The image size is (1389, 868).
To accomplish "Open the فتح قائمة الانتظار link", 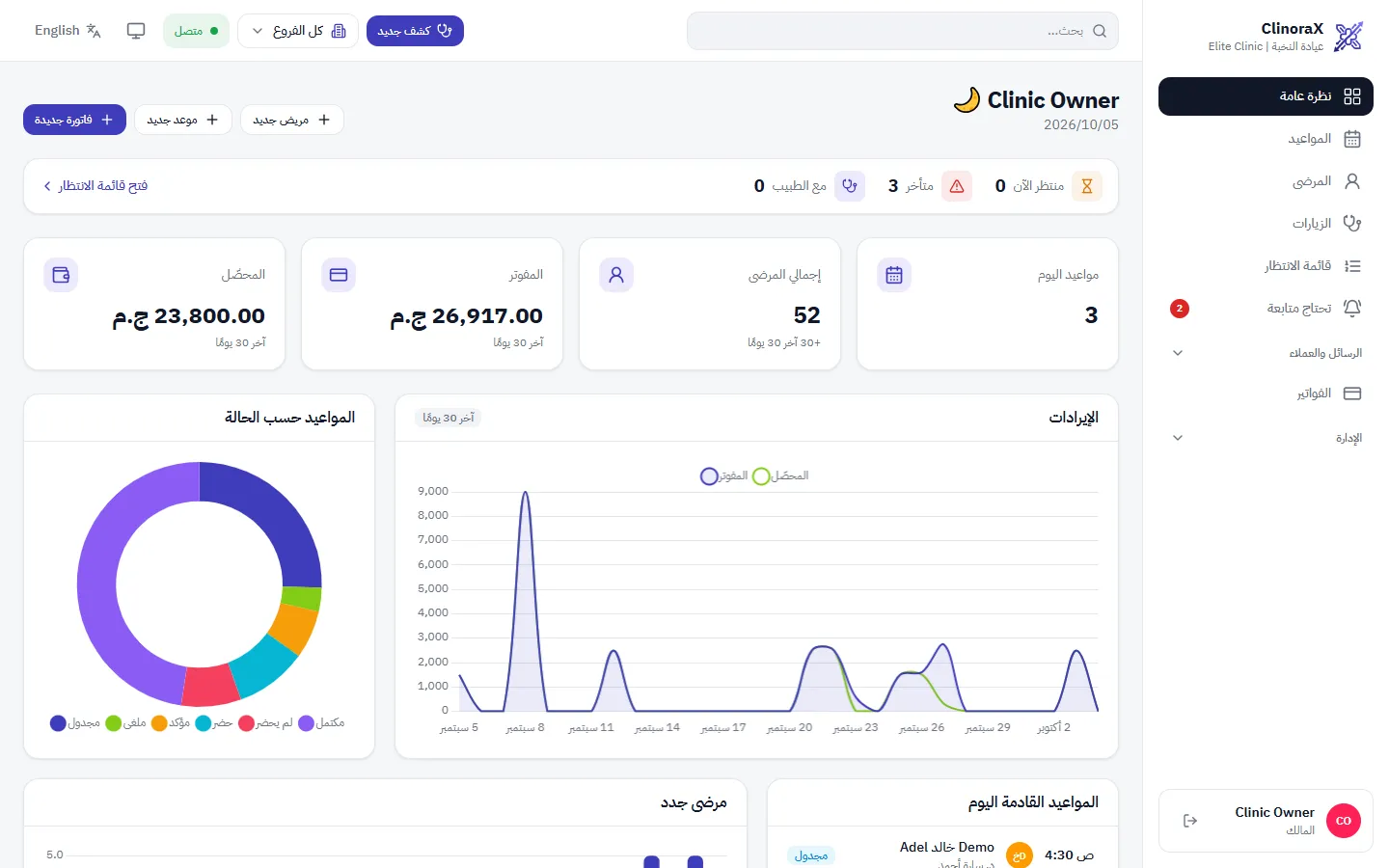I will pyautogui.click(x=95, y=186).
